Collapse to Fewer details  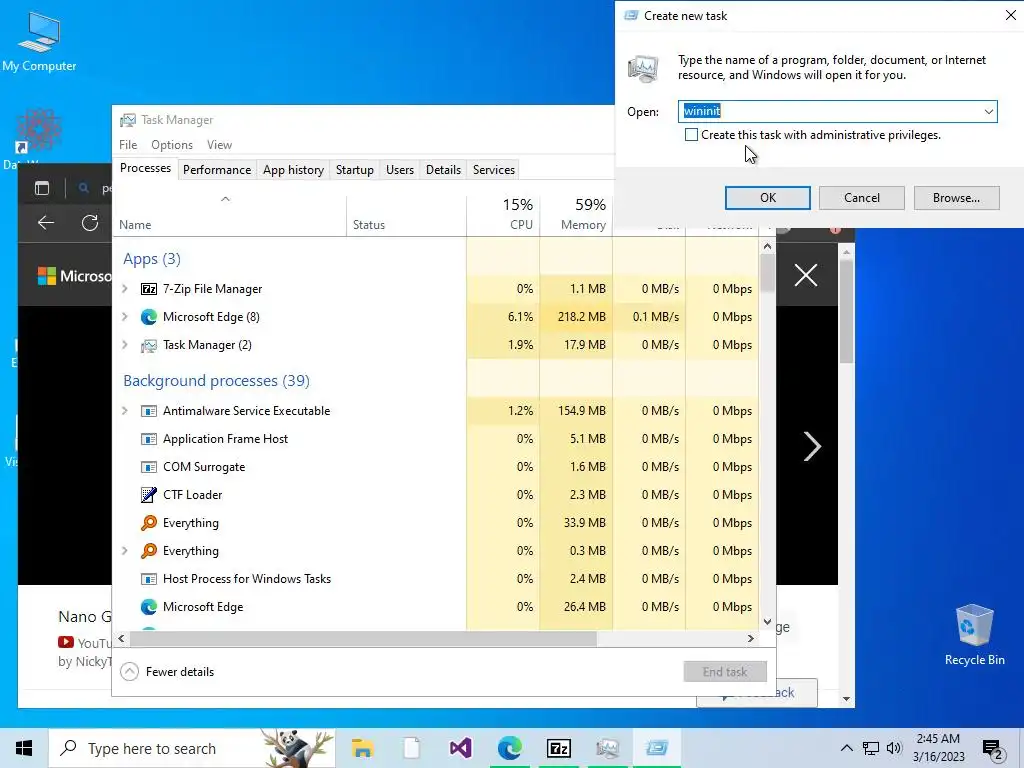pyautogui.click(x=168, y=671)
